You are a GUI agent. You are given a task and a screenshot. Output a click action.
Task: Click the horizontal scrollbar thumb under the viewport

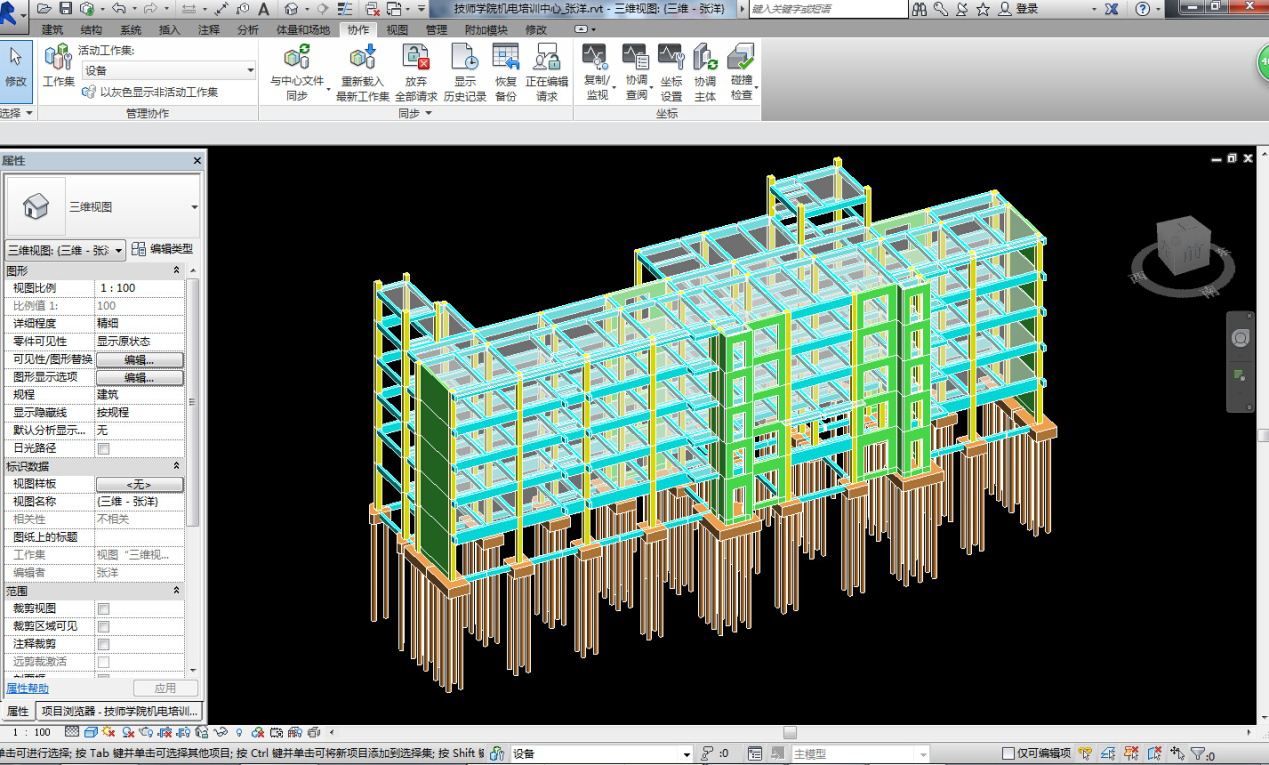coord(789,733)
